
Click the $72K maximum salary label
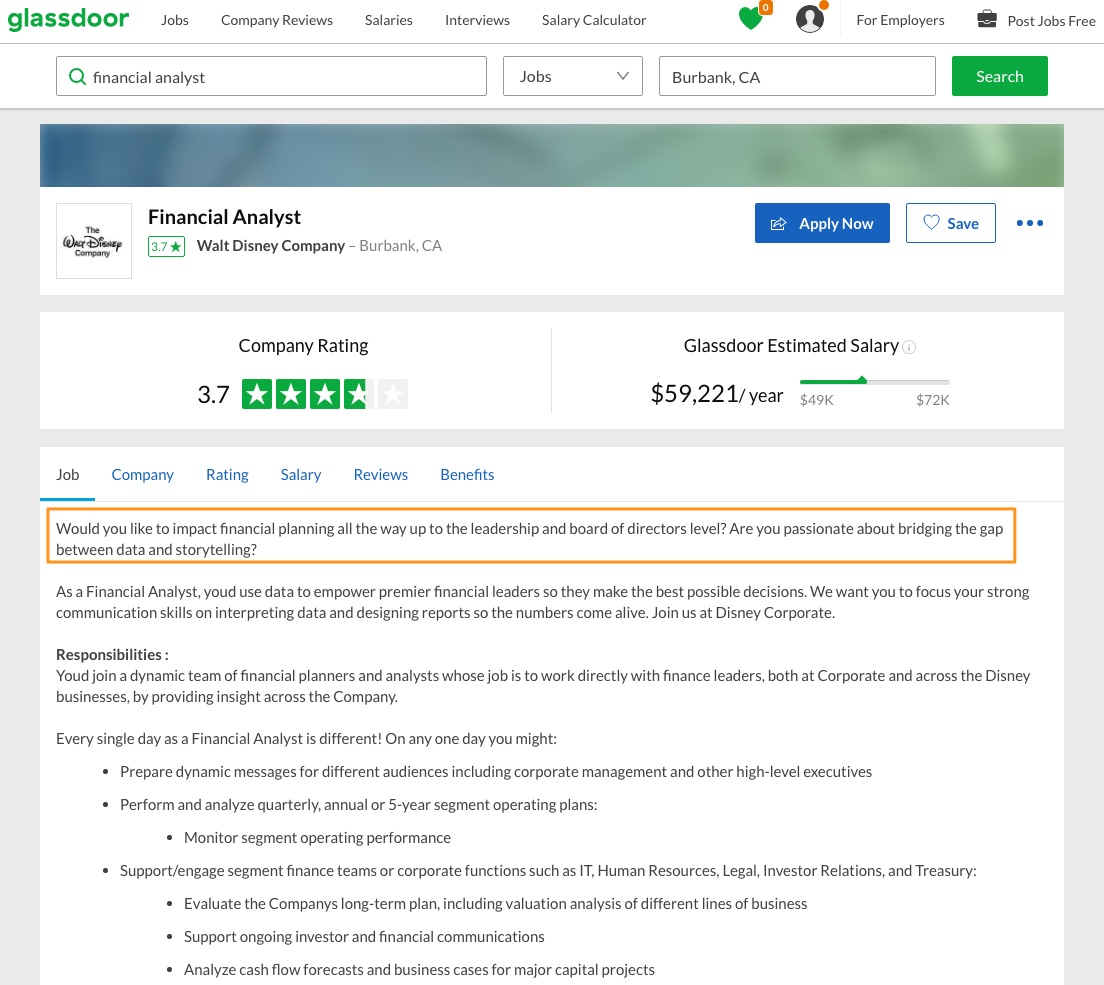coord(933,400)
